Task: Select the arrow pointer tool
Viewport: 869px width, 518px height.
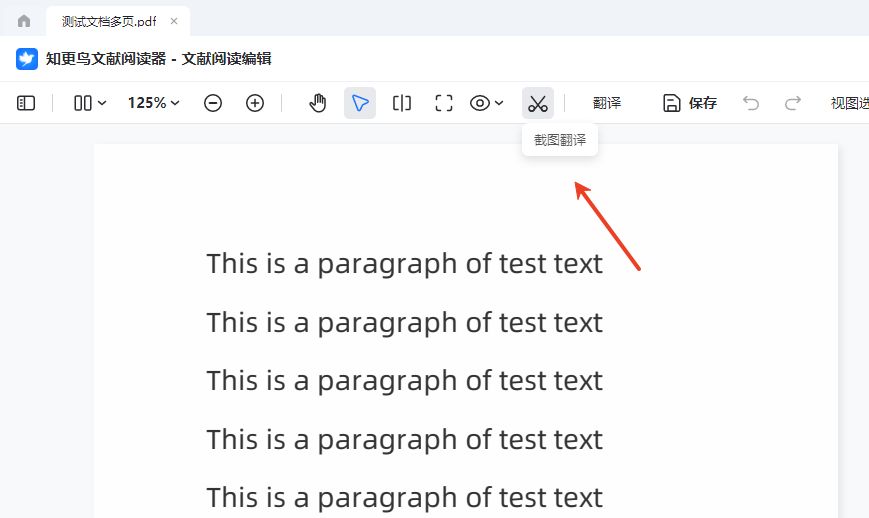Action: click(x=360, y=103)
